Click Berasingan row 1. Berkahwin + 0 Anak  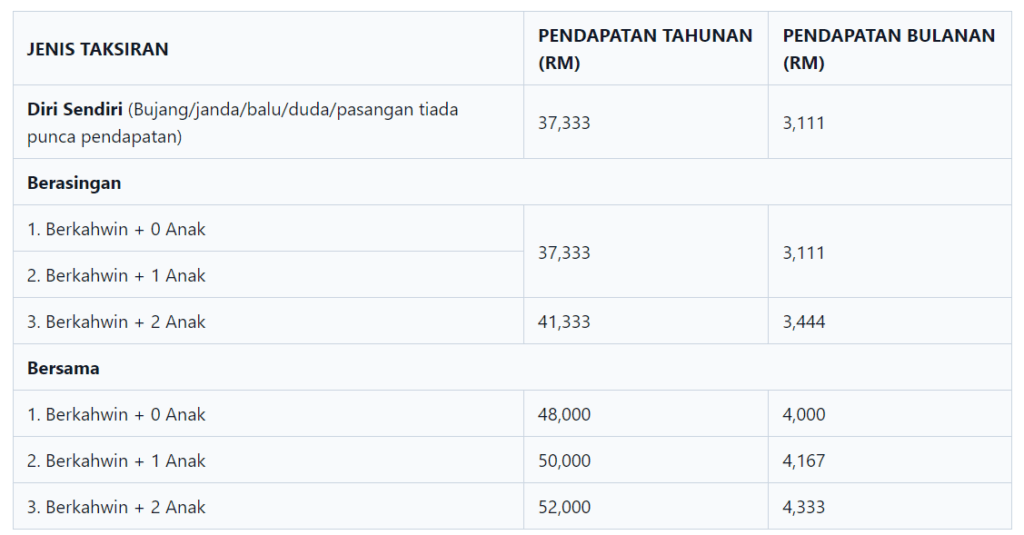click(x=116, y=229)
